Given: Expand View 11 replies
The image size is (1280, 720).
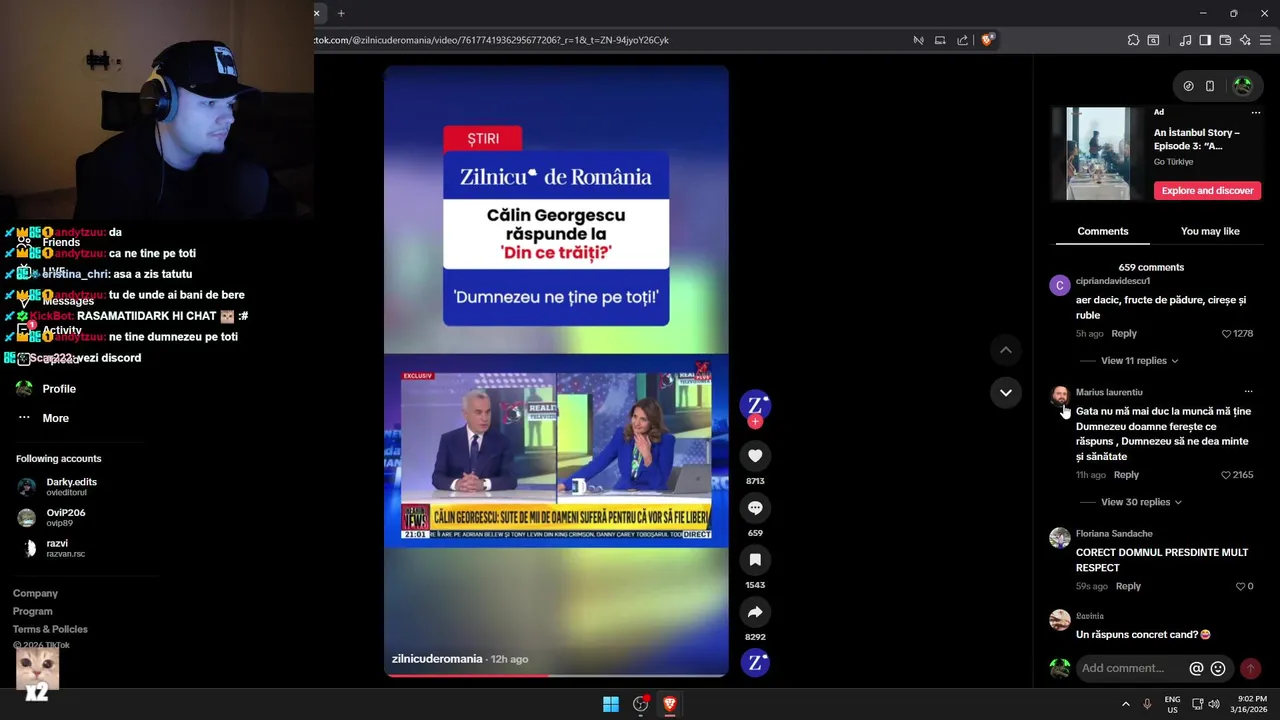Looking at the screenshot, I should coord(1139,361).
